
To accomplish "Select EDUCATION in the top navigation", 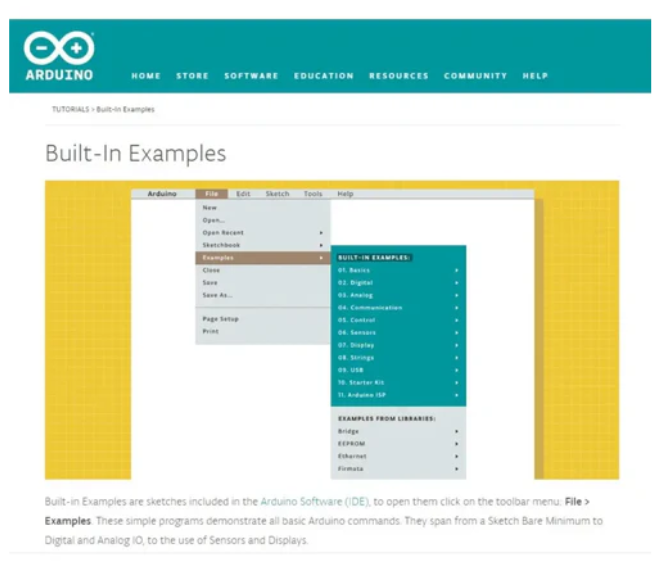I will pyautogui.click(x=323, y=76).
